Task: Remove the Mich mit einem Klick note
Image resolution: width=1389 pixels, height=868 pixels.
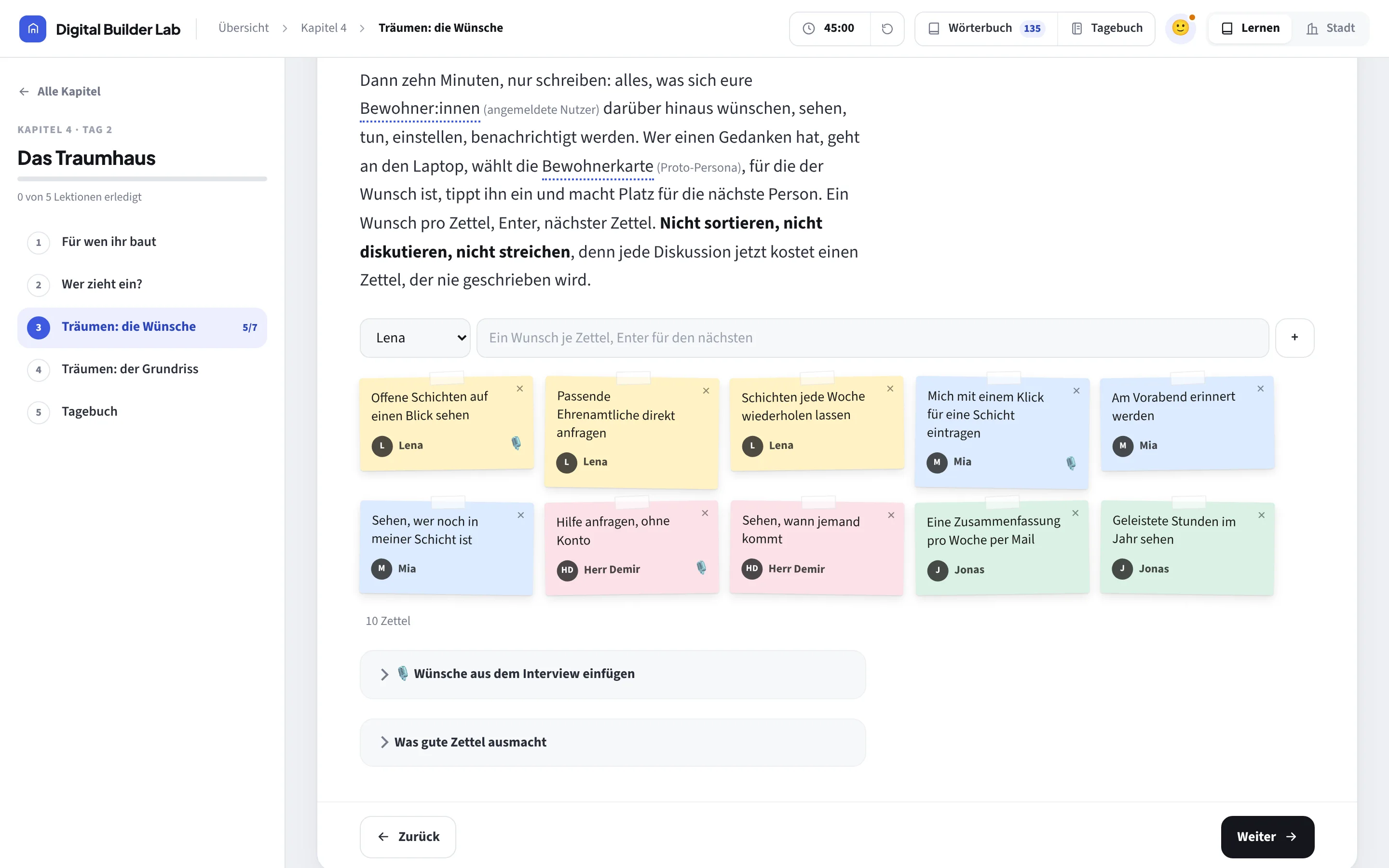Action: click(x=1076, y=391)
